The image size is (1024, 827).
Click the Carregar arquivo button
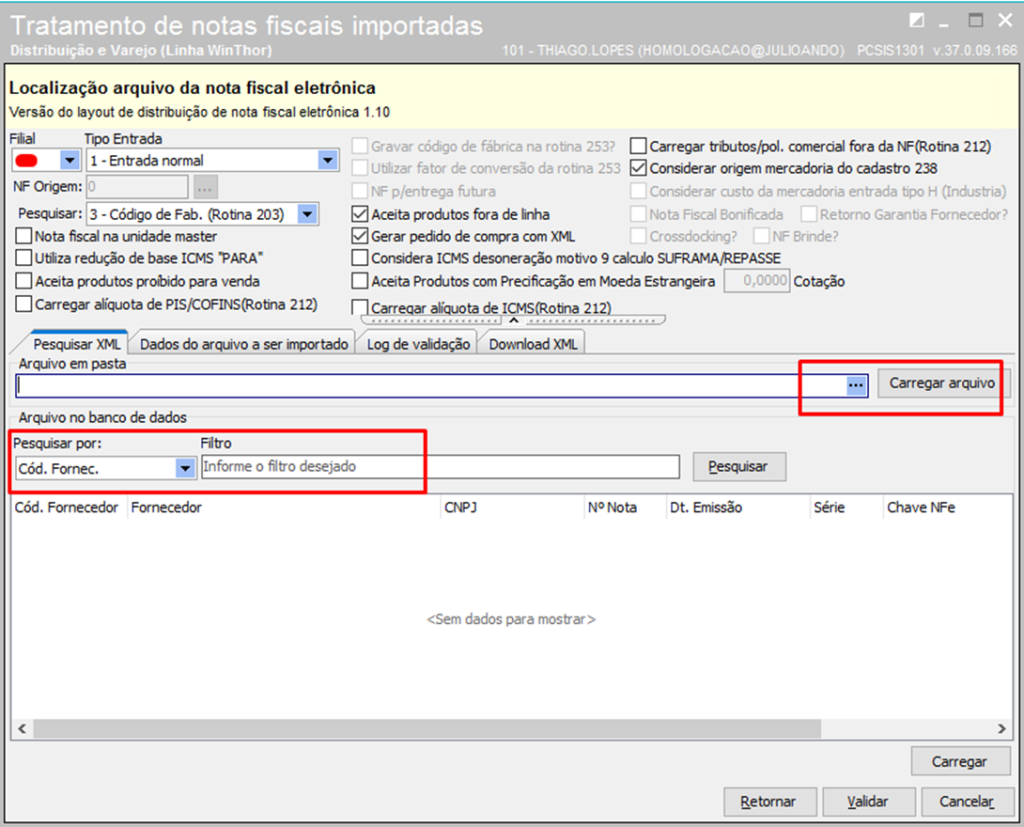[x=942, y=383]
